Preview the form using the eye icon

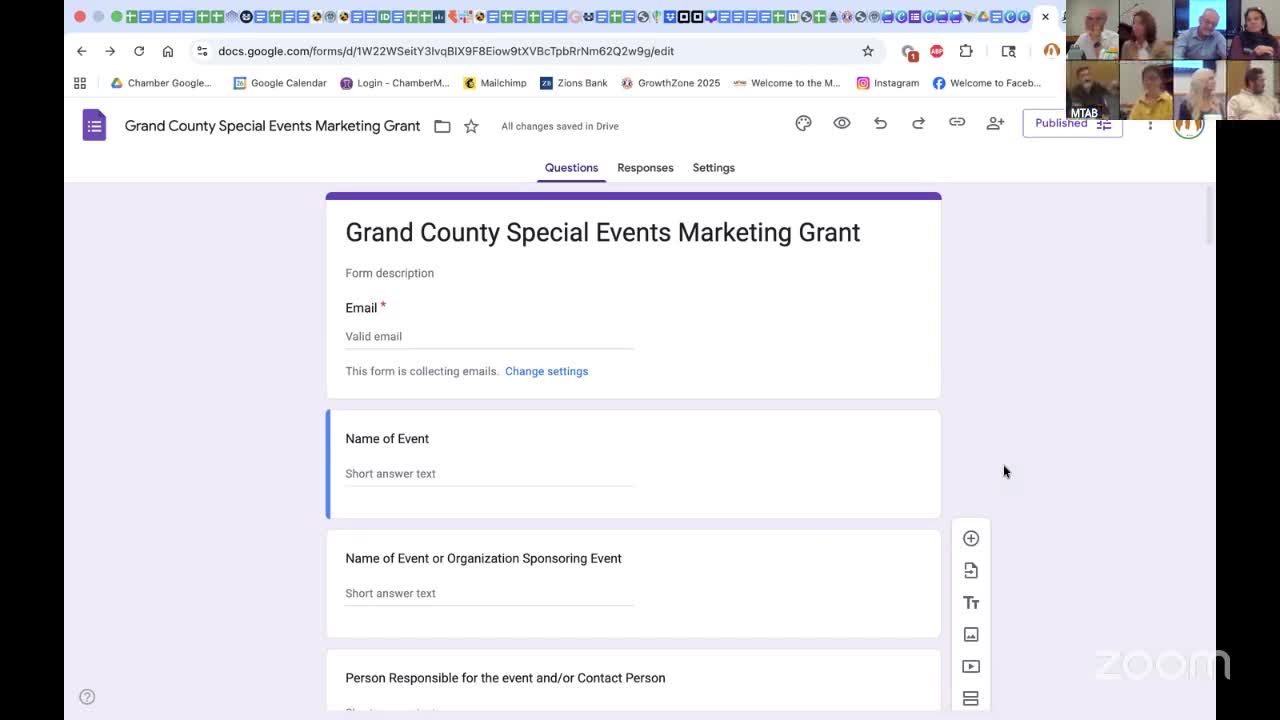tap(841, 122)
